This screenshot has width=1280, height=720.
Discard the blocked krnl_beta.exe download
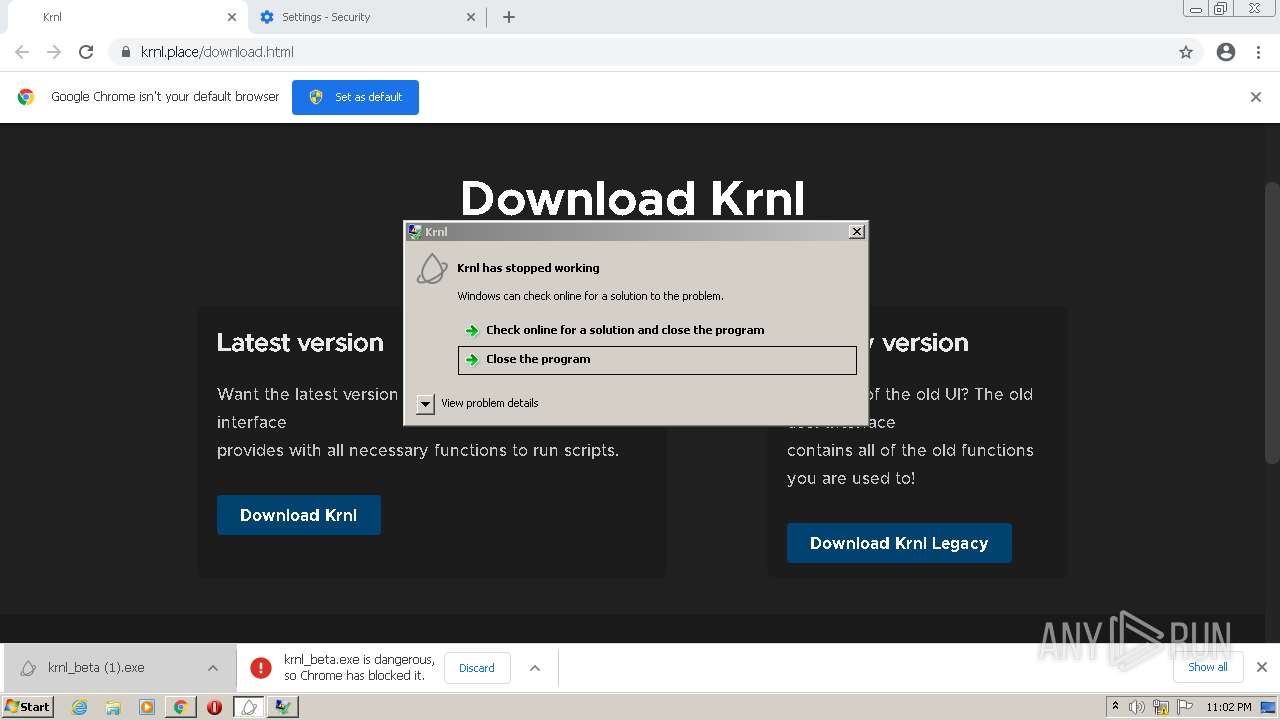pyautogui.click(x=477, y=668)
